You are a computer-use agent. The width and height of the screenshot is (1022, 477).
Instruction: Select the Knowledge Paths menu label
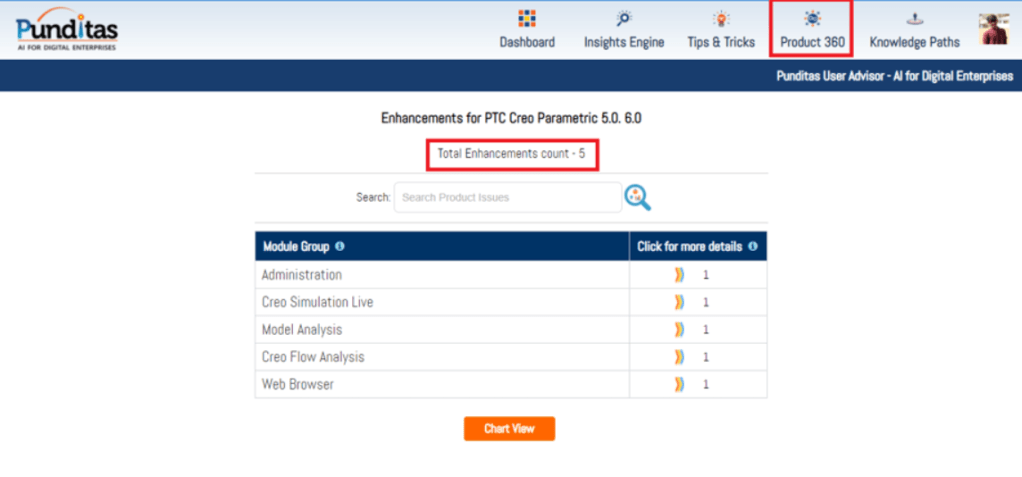click(914, 42)
